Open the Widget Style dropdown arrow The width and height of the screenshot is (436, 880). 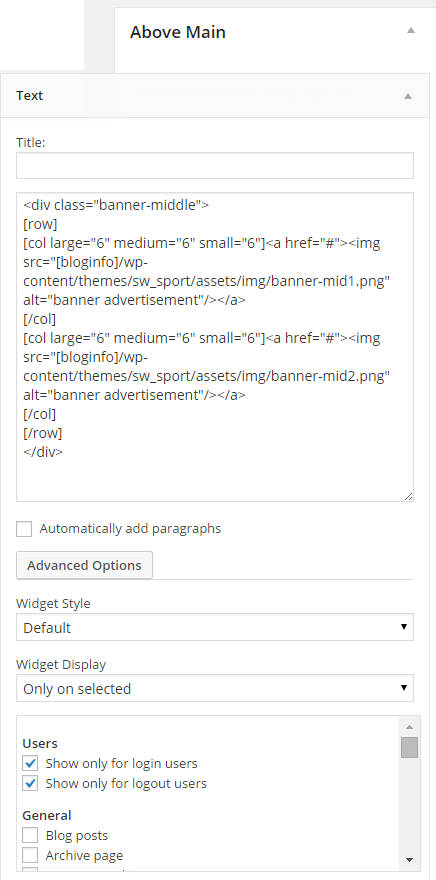[x=403, y=626]
